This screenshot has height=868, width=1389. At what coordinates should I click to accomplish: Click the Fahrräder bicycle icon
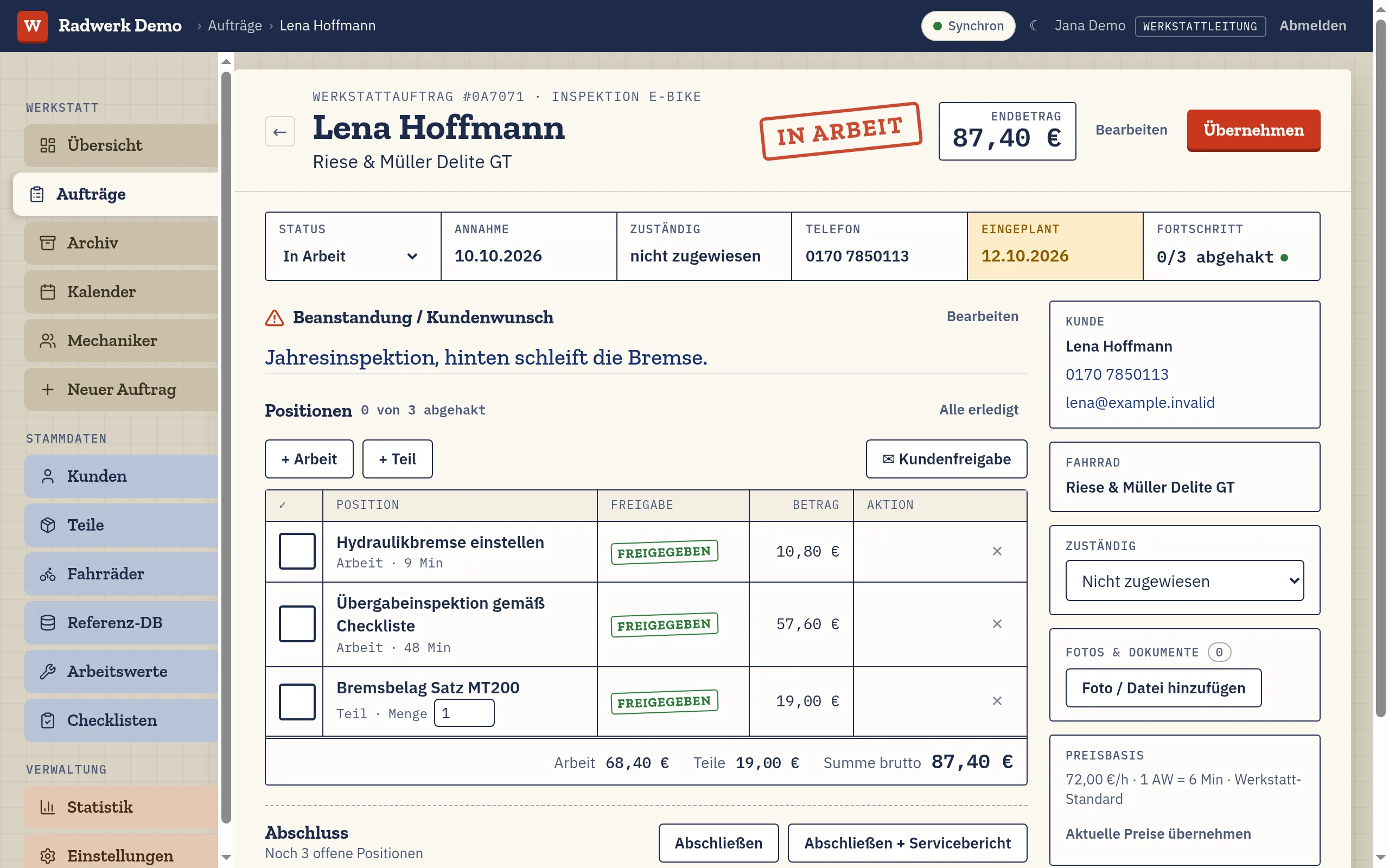[48, 574]
